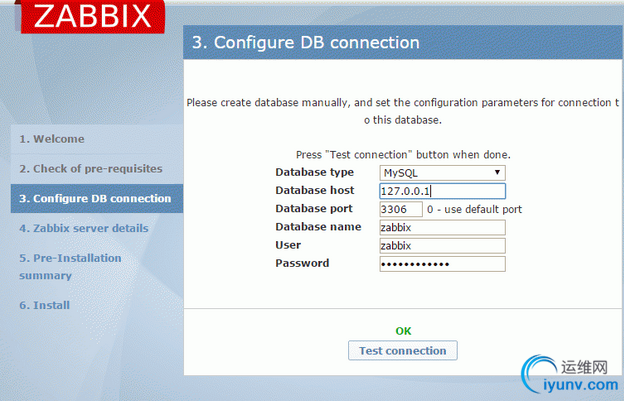Focus the Database host field with 127.0.0.1
The image size is (624, 401).
pyautogui.click(x=442, y=191)
